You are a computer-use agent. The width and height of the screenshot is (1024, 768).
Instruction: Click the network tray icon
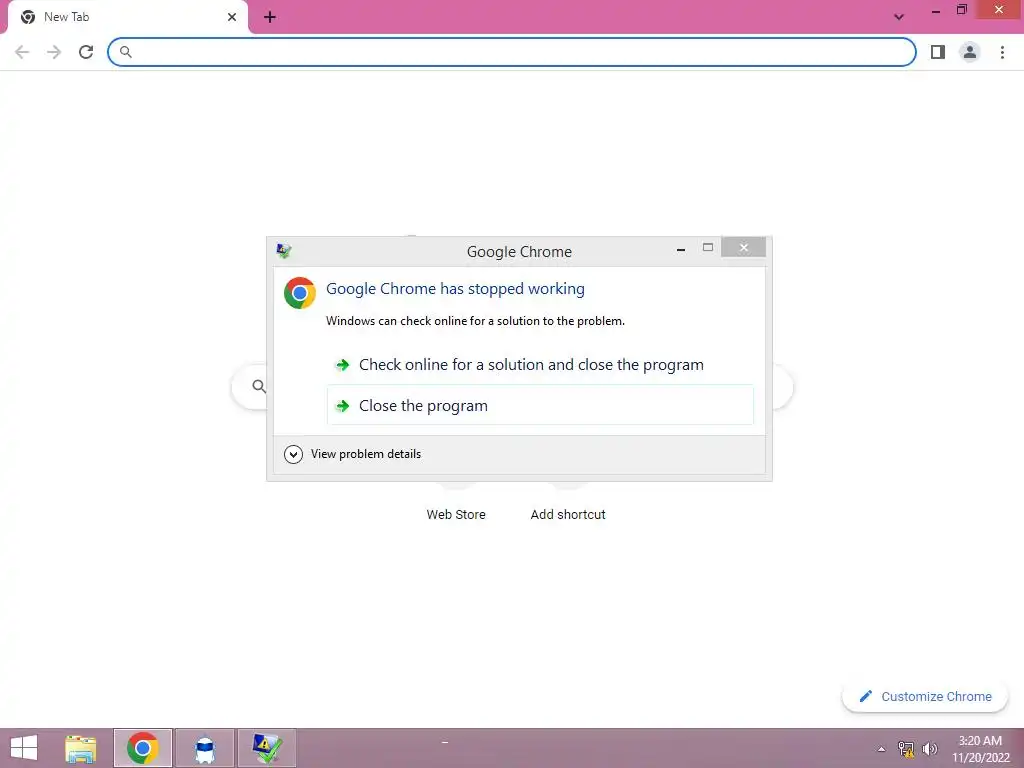pyautogui.click(x=906, y=749)
